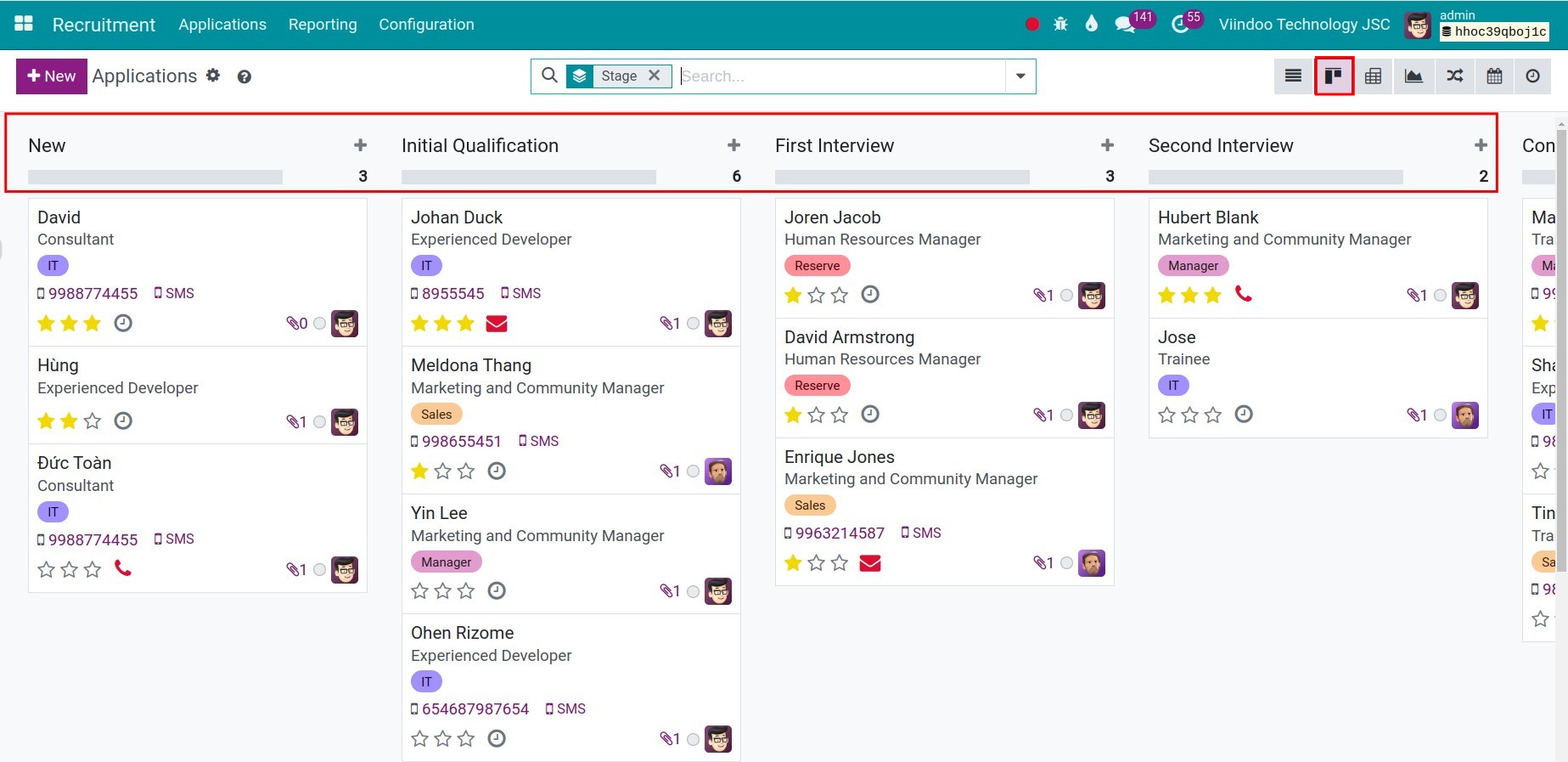Viewport: 1568px width, 762px height.
Task: Click the water drop icon in navbar
Action: [x=1092, y=24]
